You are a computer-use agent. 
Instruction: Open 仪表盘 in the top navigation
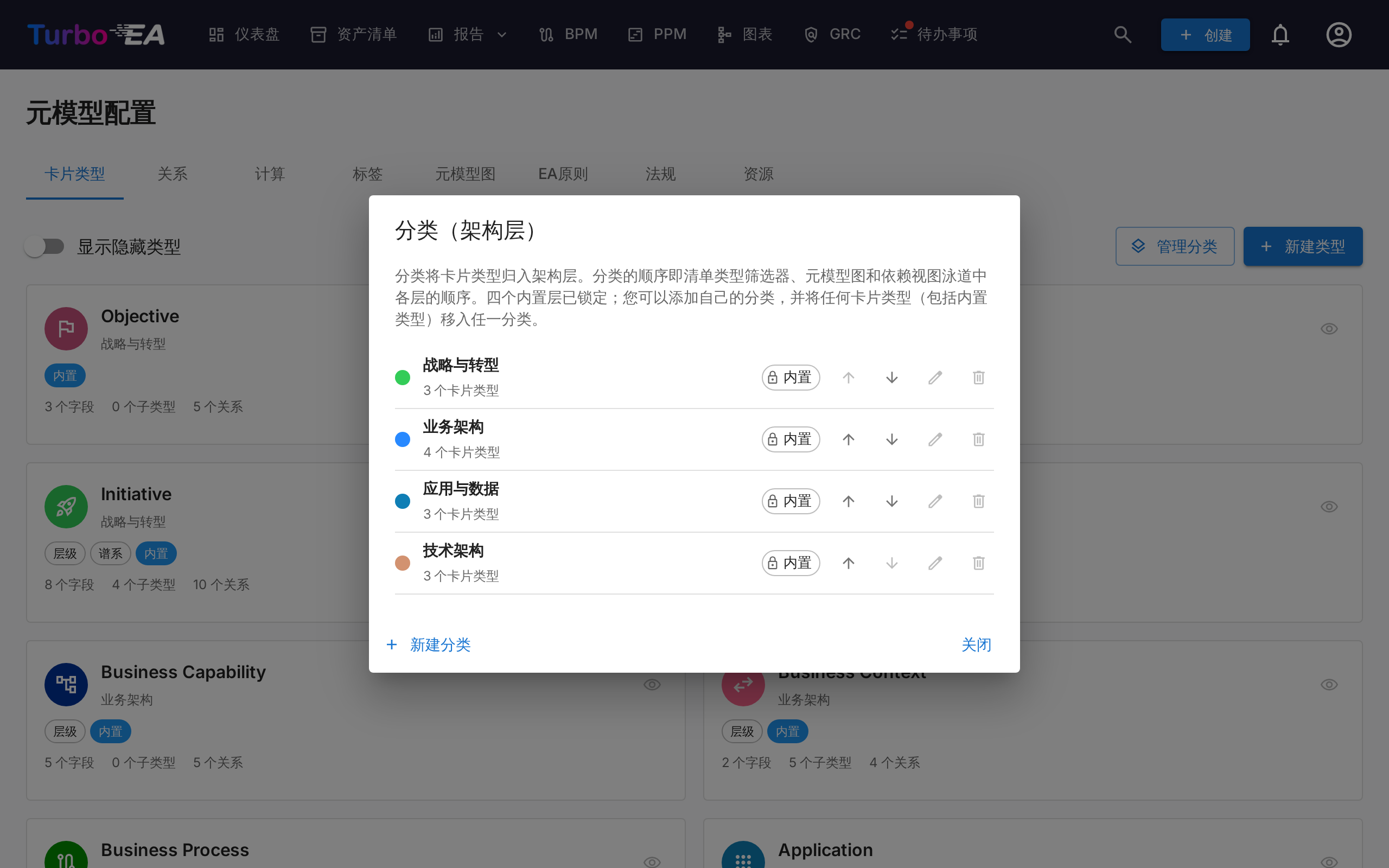pos(244,34)
